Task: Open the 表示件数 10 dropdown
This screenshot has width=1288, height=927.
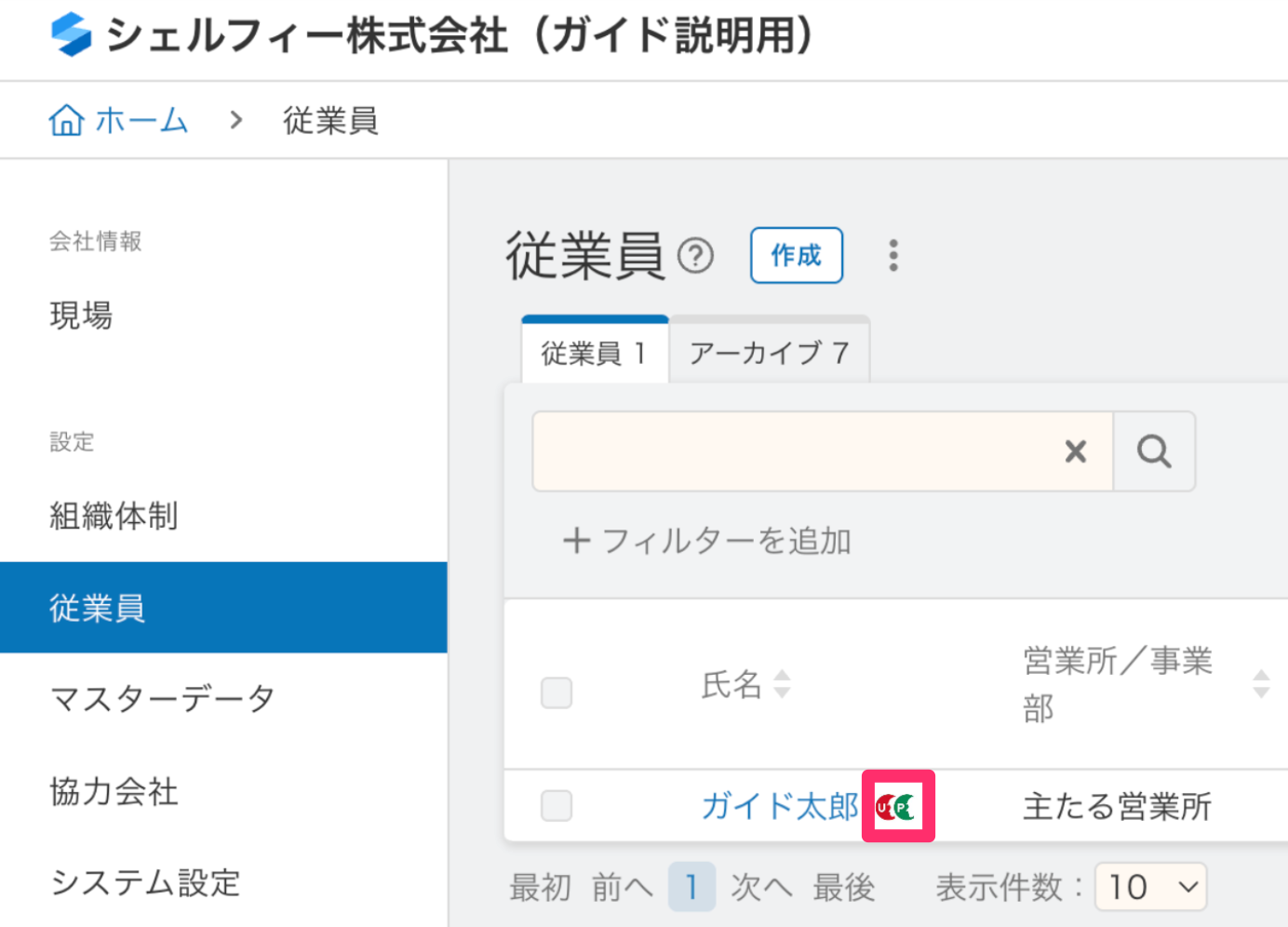Action: coord(1151,887)
